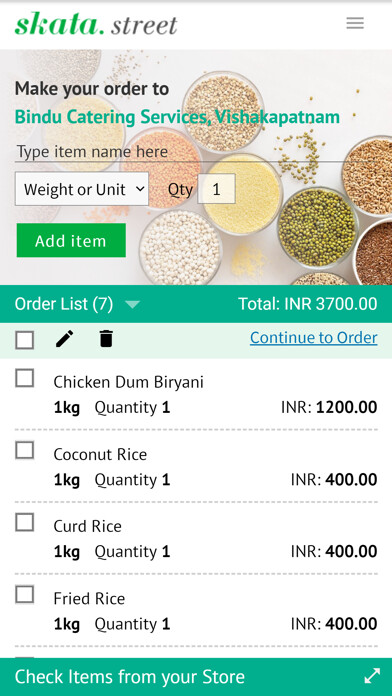Follow the Continue to Order link
Image resolution: width=392 pixels, height=696 pixels.
[313, 338]
